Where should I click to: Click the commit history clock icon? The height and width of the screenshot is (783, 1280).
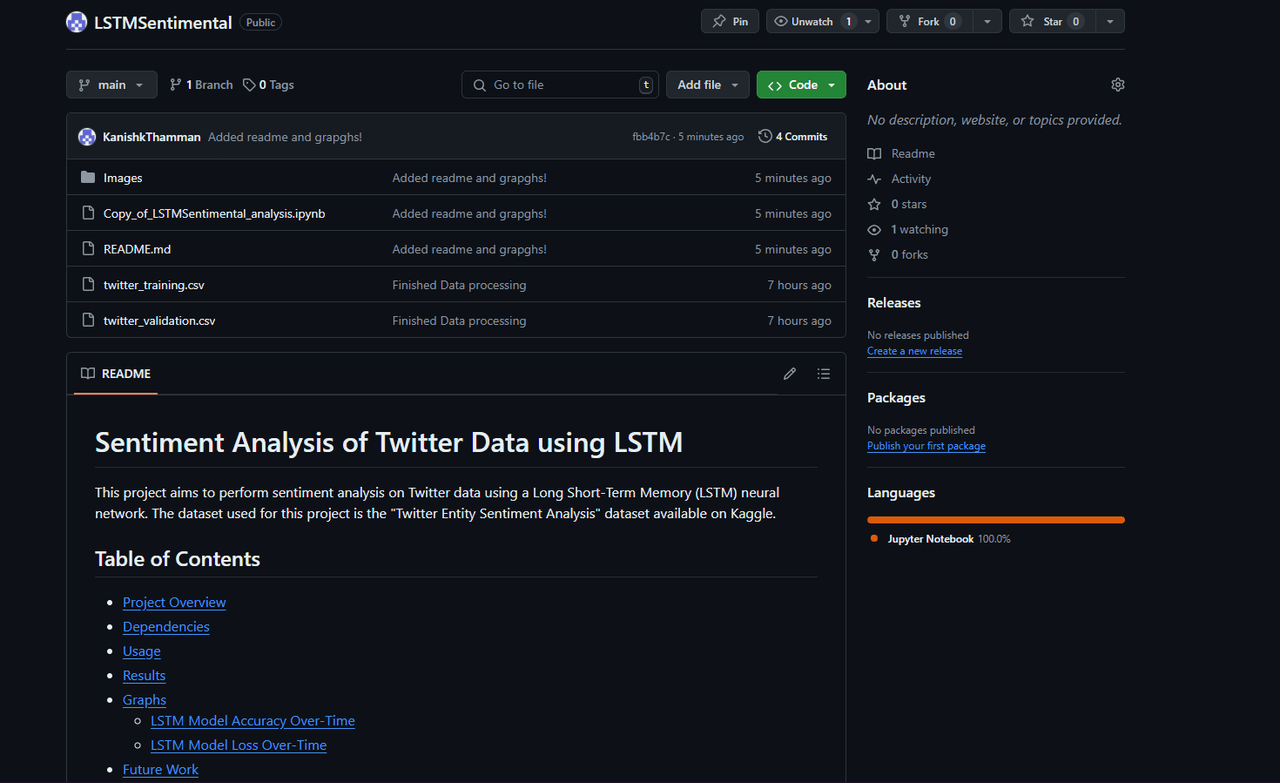765,137
